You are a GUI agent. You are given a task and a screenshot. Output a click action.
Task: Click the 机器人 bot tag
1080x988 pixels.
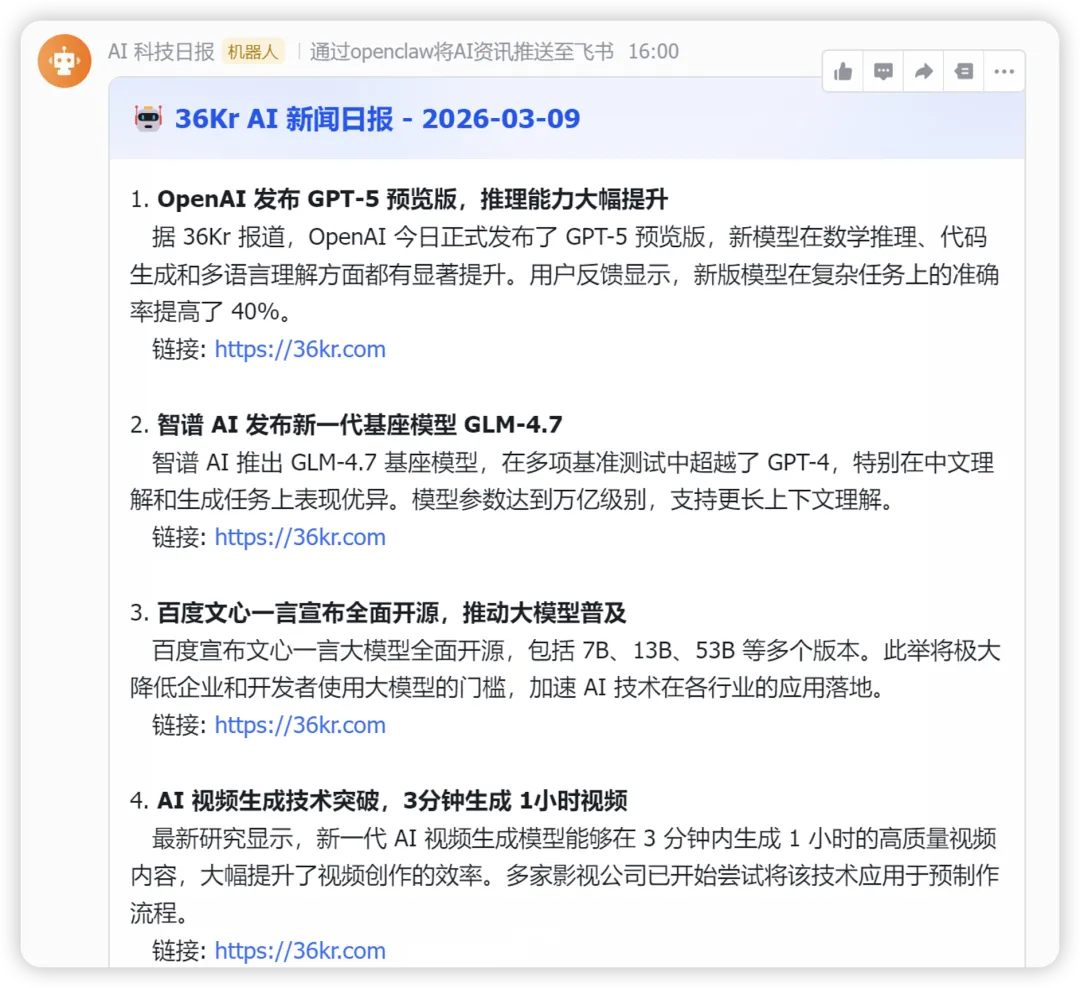[x=253, y=52]
